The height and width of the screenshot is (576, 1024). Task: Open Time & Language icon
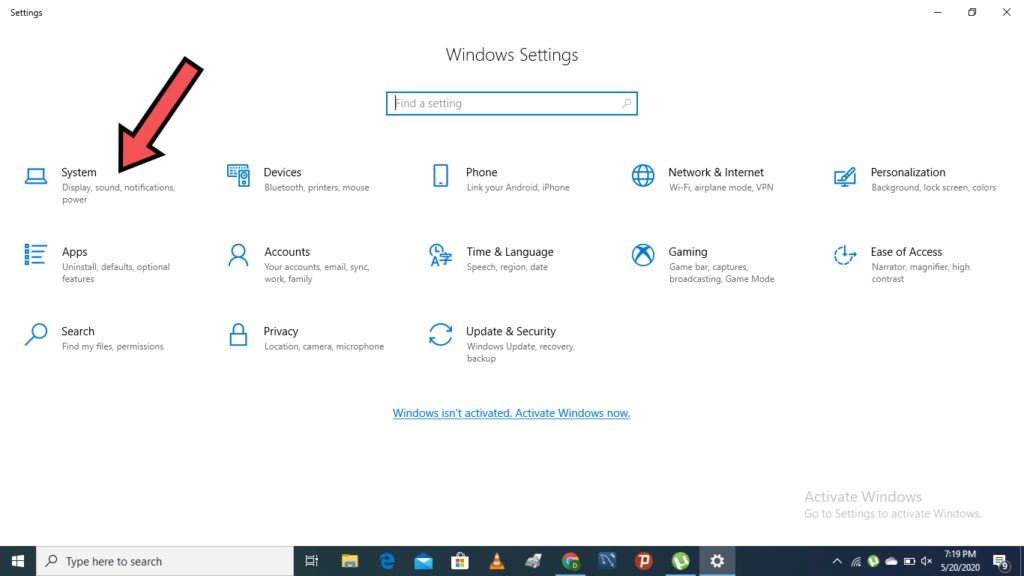pos(441,255)
